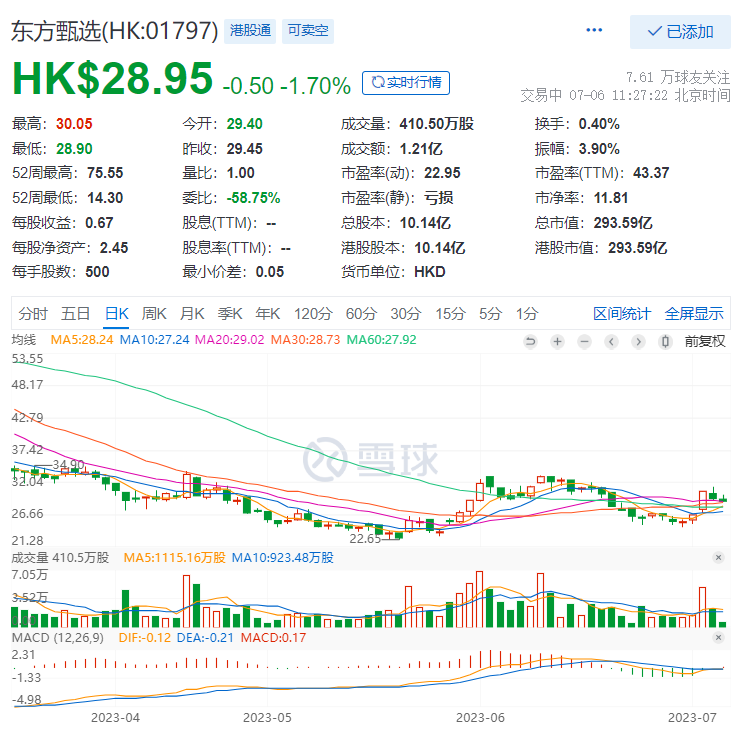Click the chart reset/undo arrow icon
Viewport: 747px width, 729px height.
click(530, 341)
